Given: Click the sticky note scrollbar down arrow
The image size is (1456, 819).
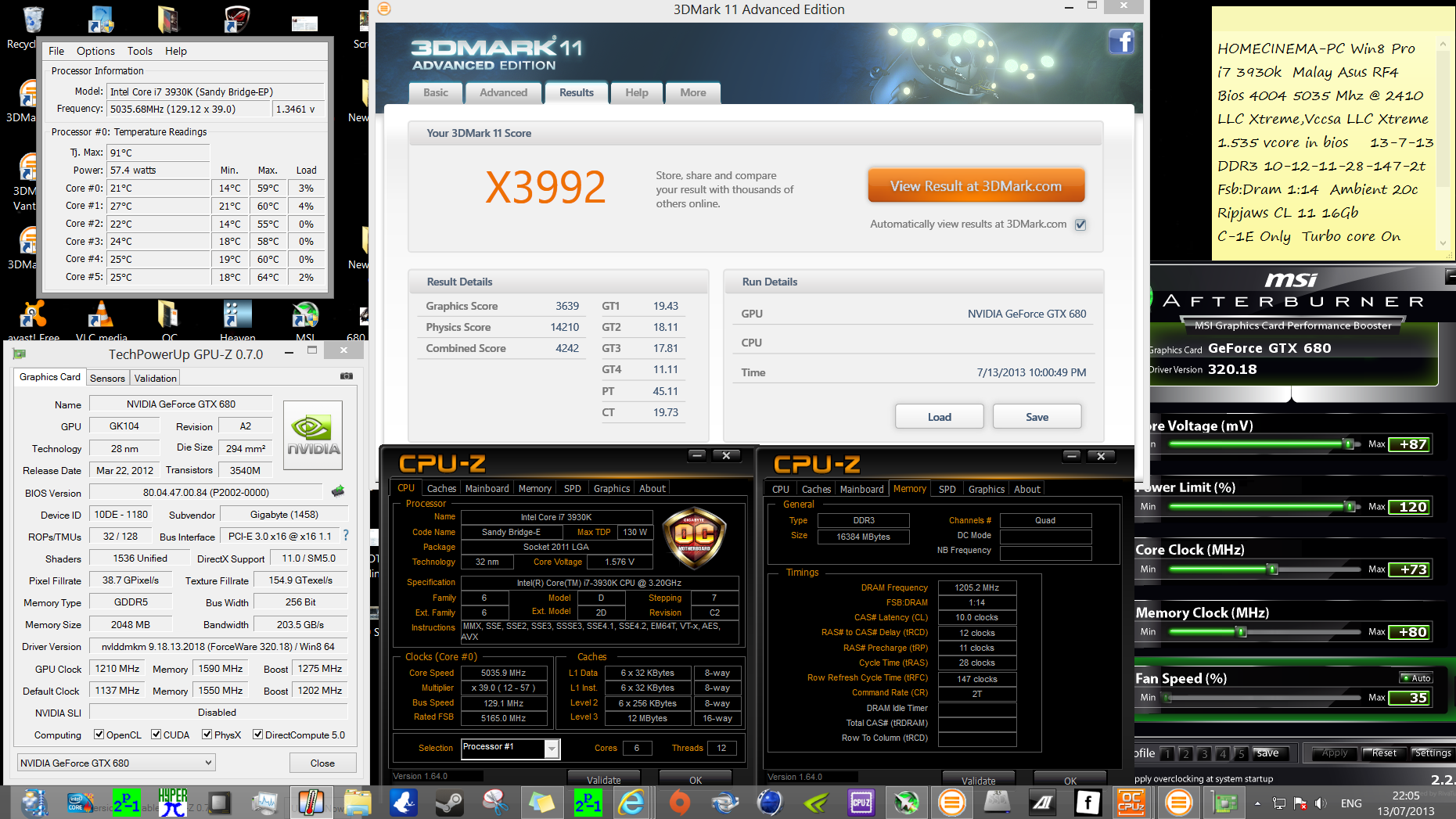Looking at the screenshot, I should point(1443,242).
